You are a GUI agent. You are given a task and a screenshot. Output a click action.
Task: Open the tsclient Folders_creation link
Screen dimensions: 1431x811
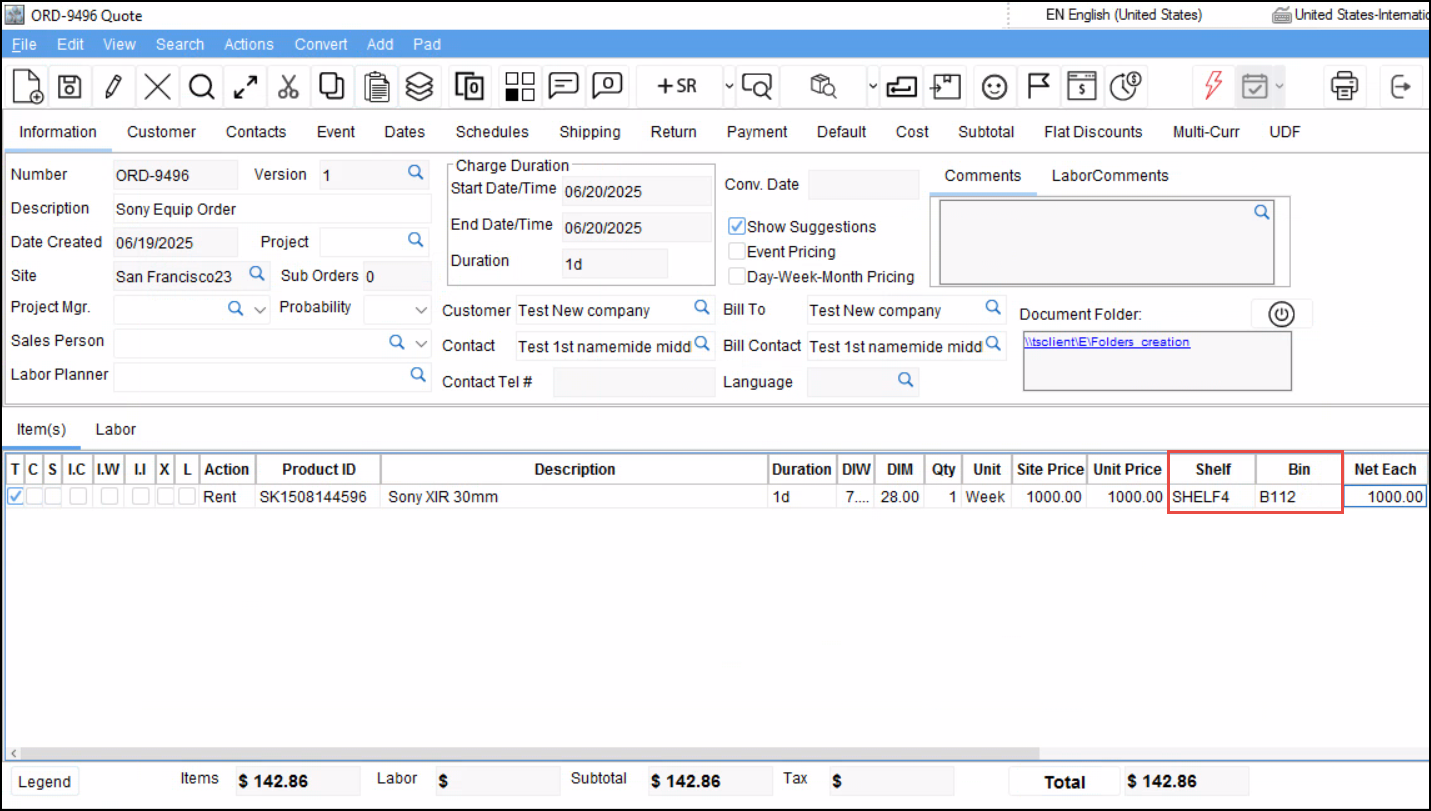point(1107,342)
